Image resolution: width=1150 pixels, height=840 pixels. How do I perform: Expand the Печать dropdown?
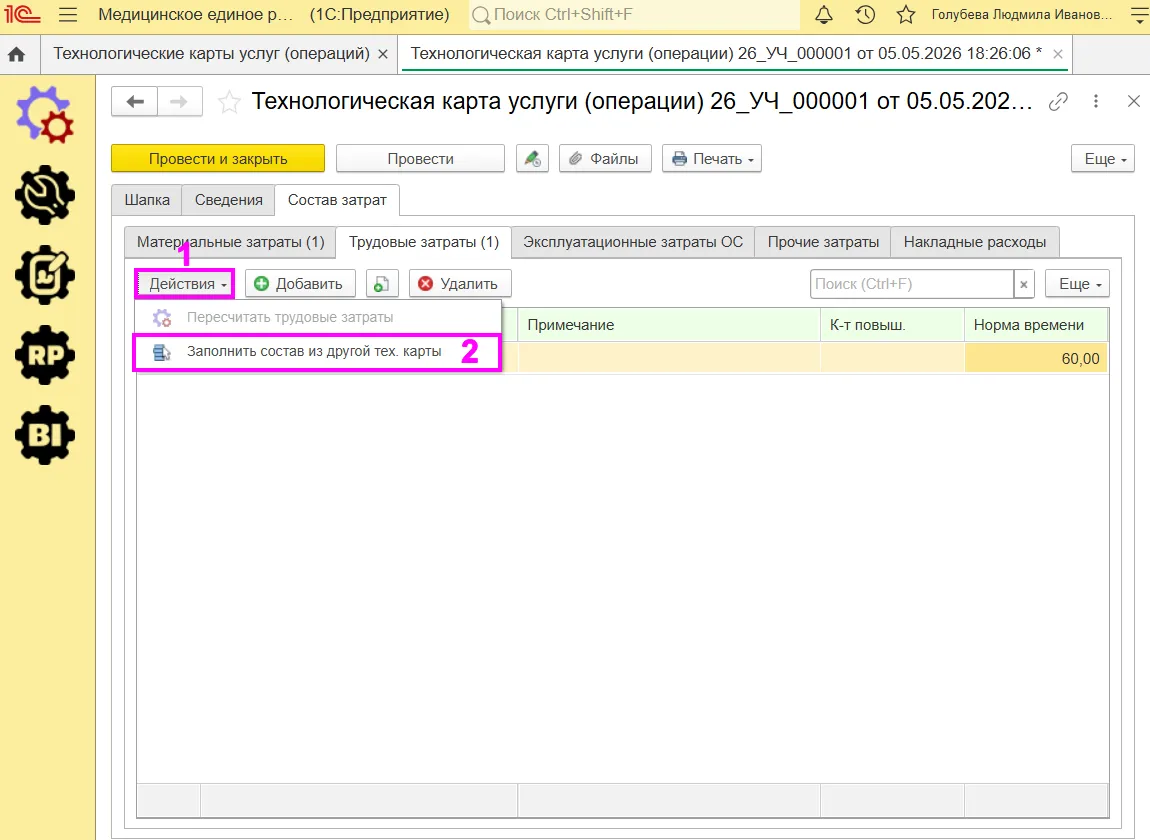point(711,158)
